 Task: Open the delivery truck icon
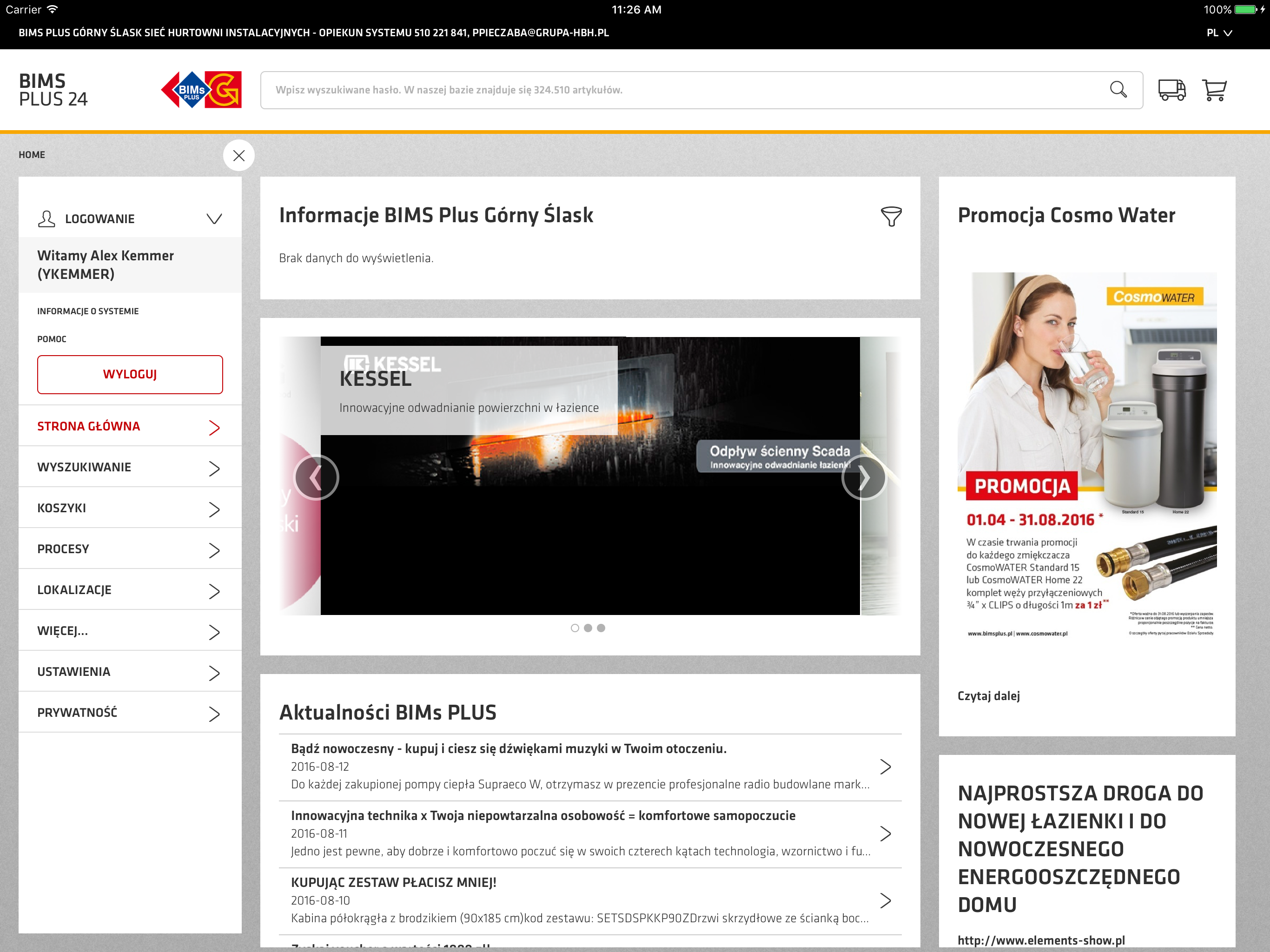click(1171, 90)
